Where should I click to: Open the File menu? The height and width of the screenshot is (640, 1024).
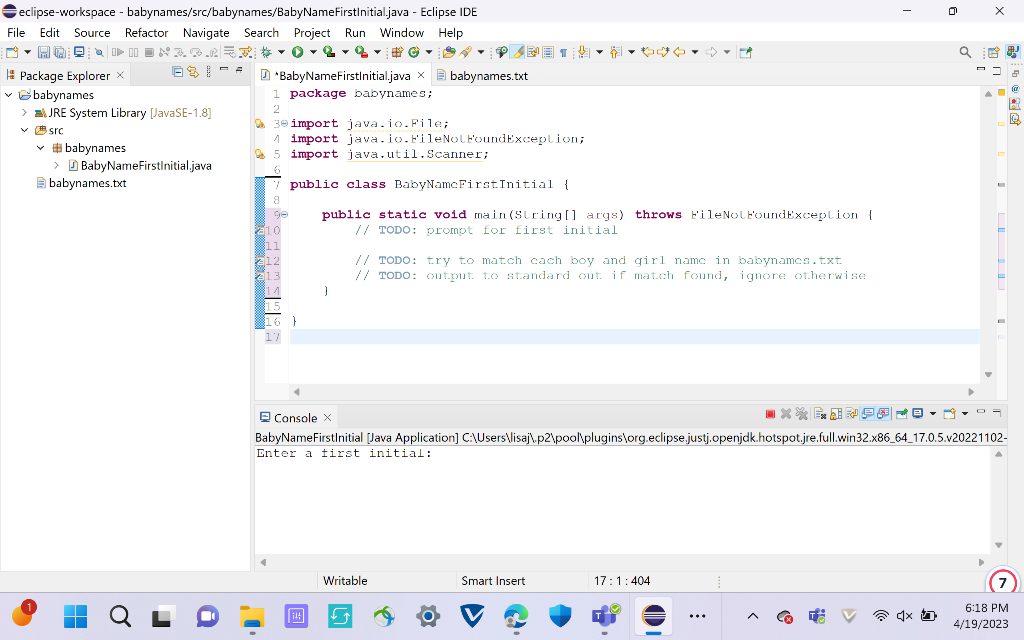16,33
